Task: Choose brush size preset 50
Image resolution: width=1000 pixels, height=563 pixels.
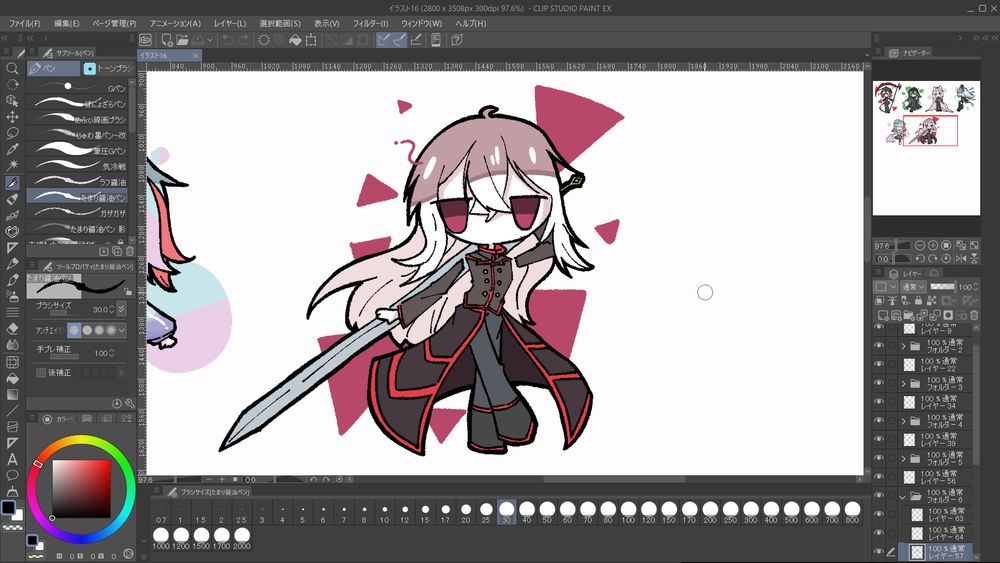Action: [547, 512]
